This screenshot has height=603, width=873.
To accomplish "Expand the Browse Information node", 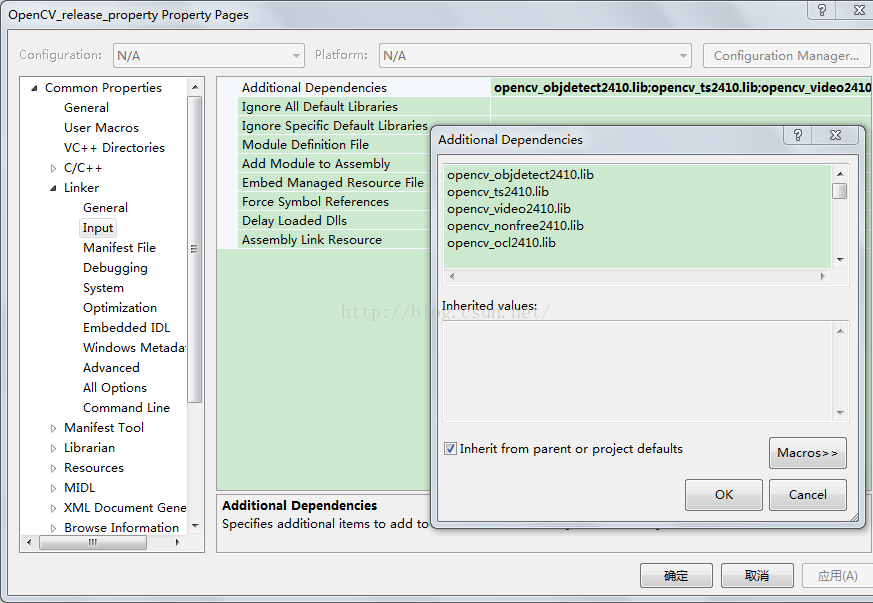I will [x=53, y=528].
